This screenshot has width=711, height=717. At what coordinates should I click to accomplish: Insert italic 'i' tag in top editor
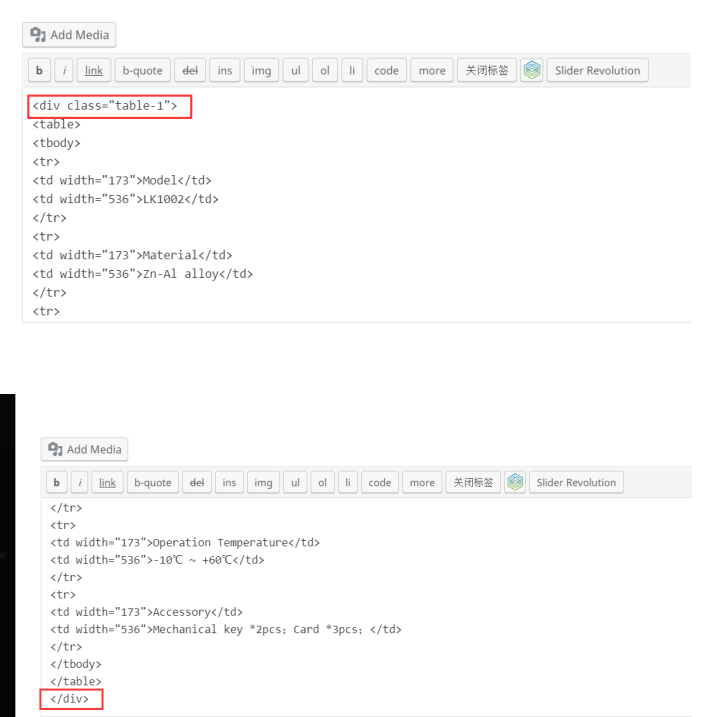(x=62, y=71)
